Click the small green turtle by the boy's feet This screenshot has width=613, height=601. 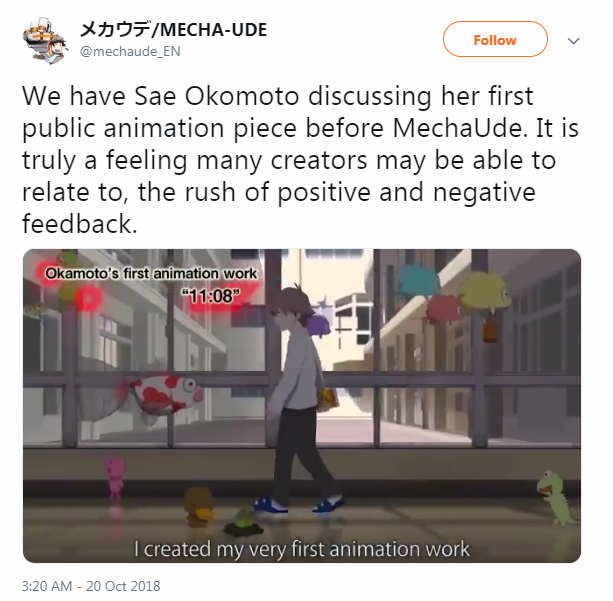click(244, 523)
